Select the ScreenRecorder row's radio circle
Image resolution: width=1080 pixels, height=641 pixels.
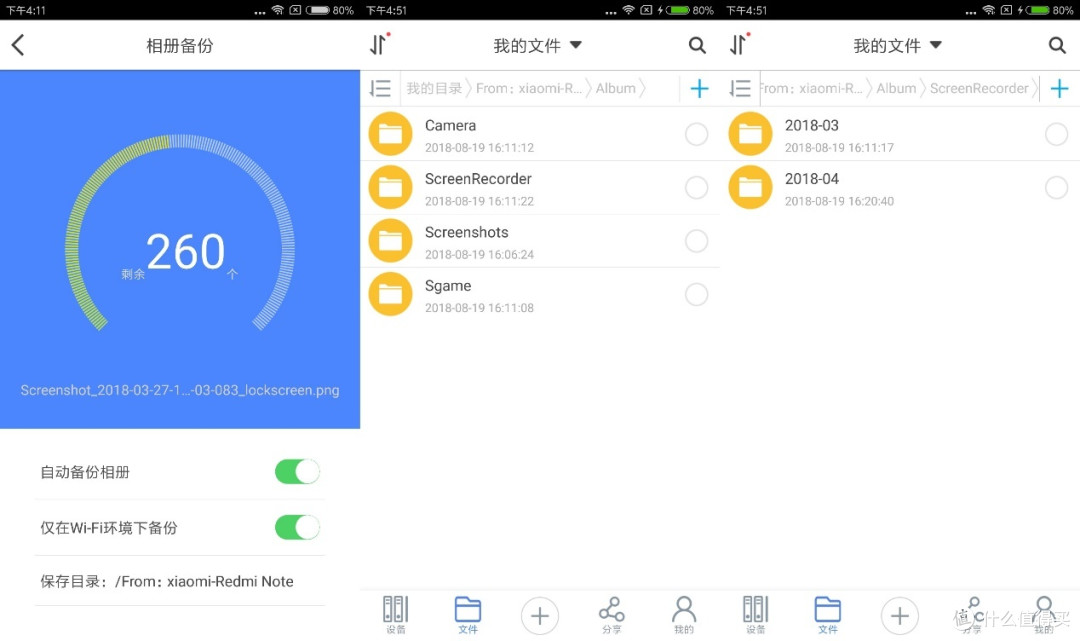pos(696,187)
